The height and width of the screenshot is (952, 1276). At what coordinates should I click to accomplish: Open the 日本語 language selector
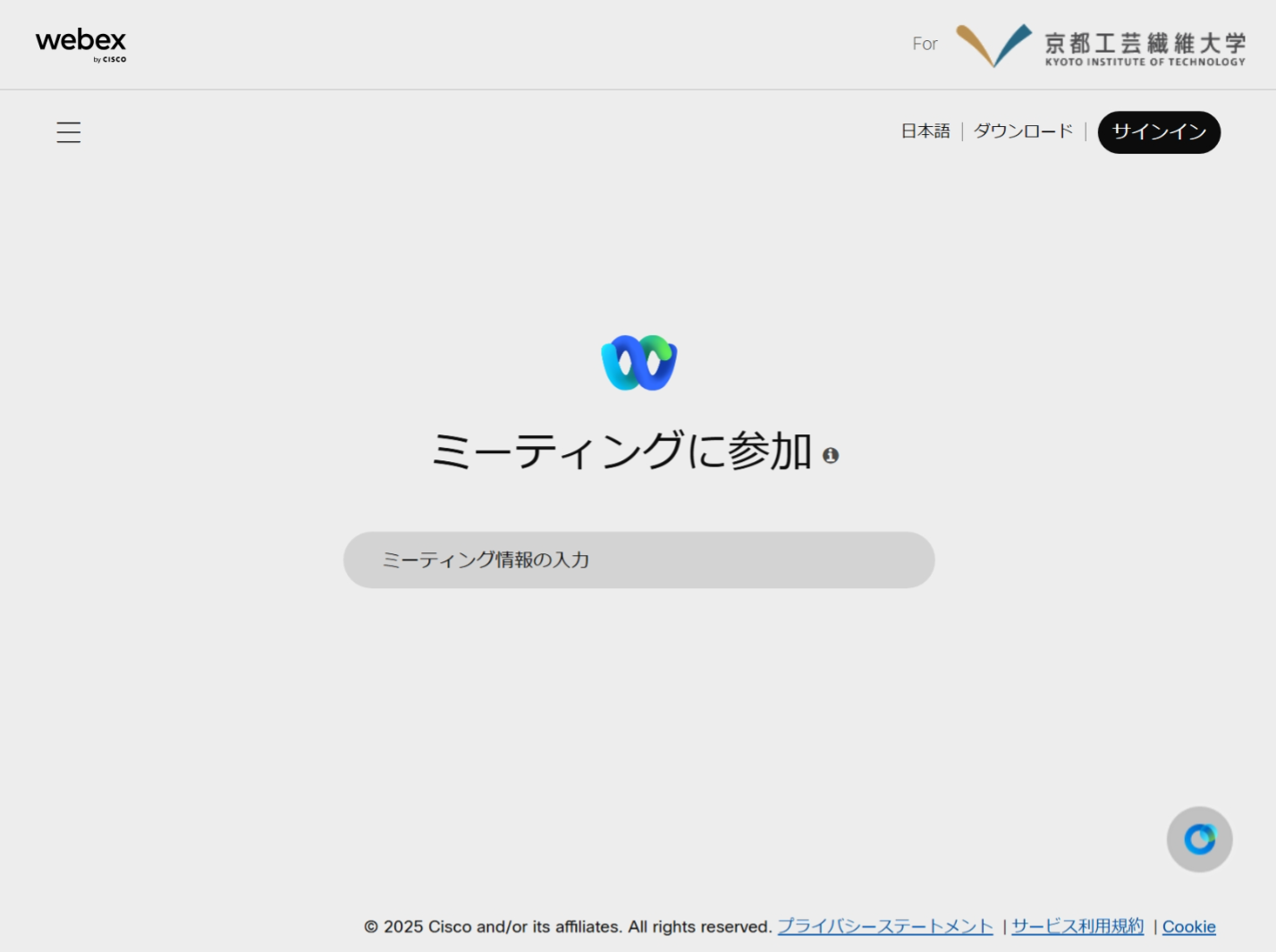click(925, 131)
